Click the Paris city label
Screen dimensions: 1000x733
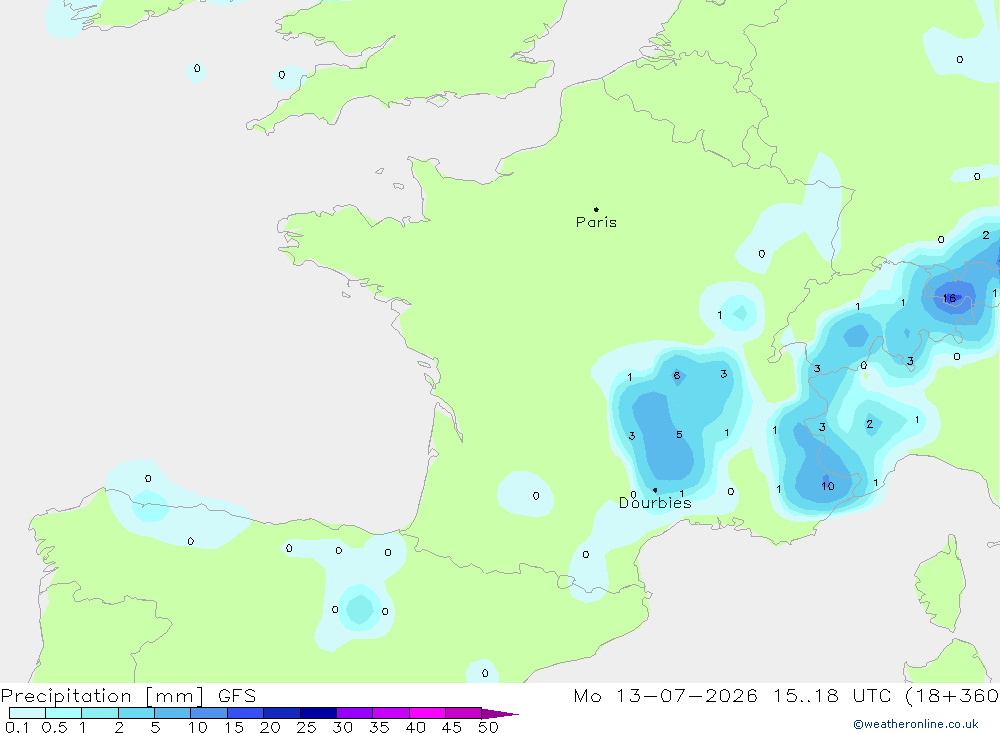pyautogui.click(x=596, y=222)
